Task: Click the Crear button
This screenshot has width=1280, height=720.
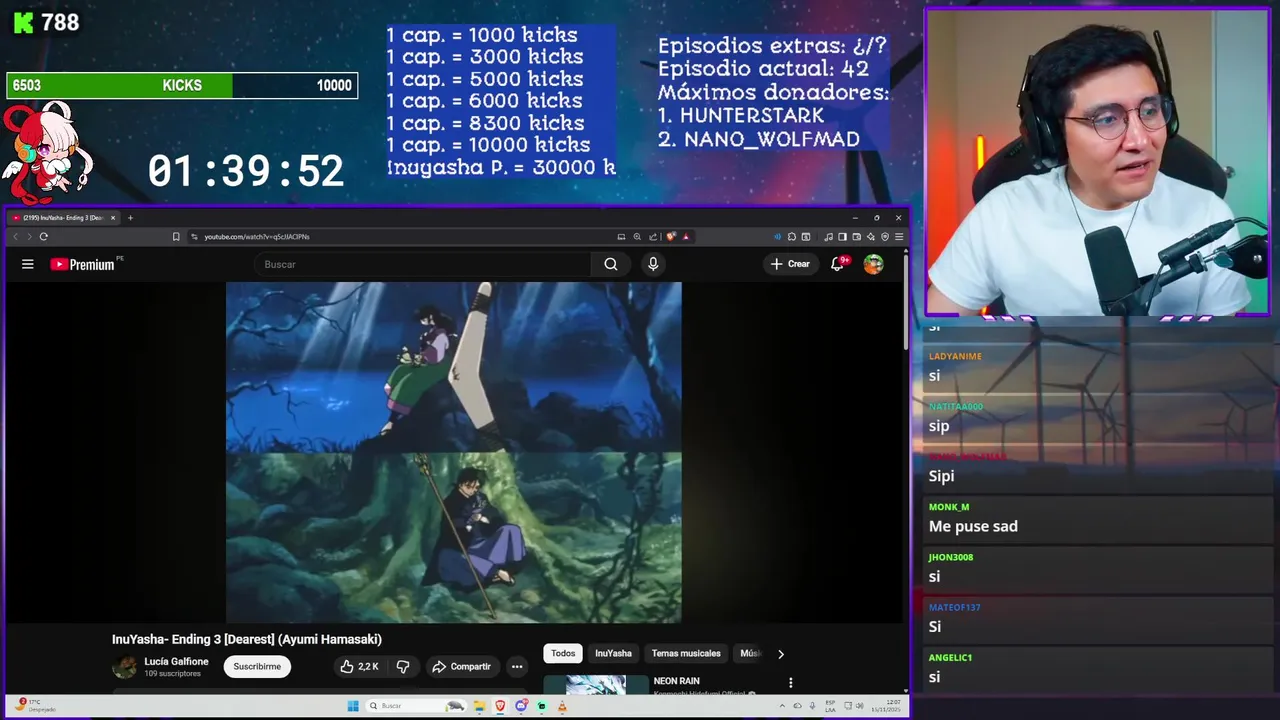Action: pos(790,264)
